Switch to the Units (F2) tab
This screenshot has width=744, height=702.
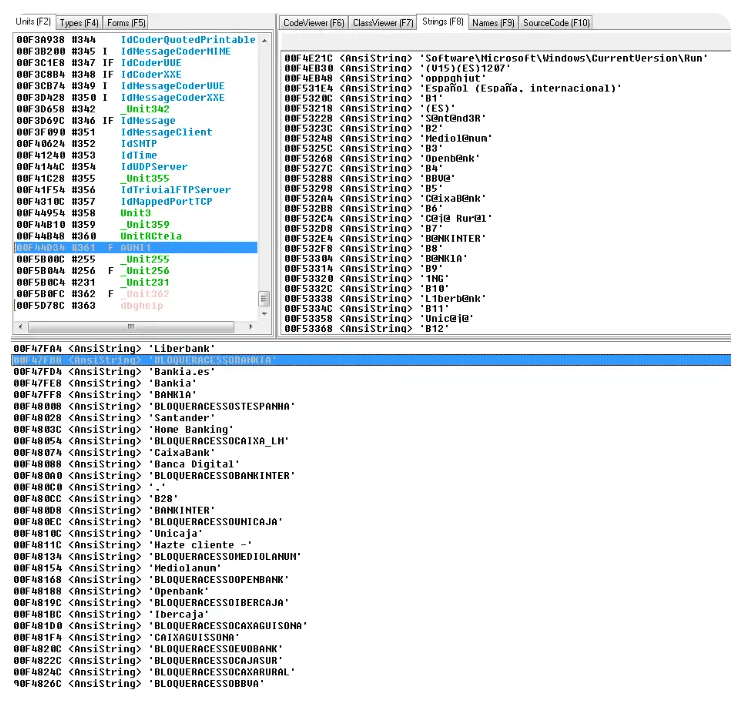(x=33, y=22)
